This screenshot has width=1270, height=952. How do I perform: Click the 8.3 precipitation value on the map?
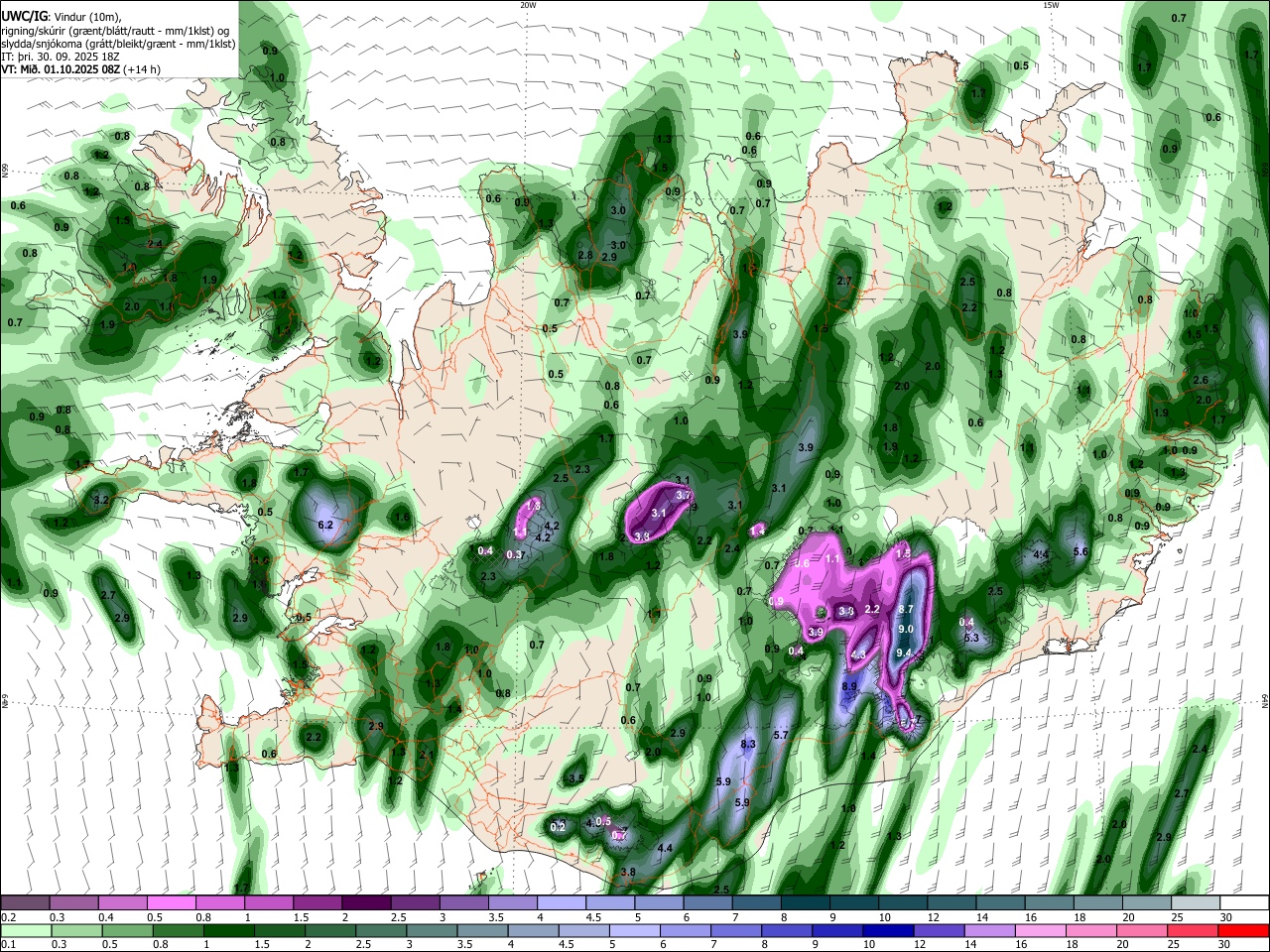pos(749,744)
